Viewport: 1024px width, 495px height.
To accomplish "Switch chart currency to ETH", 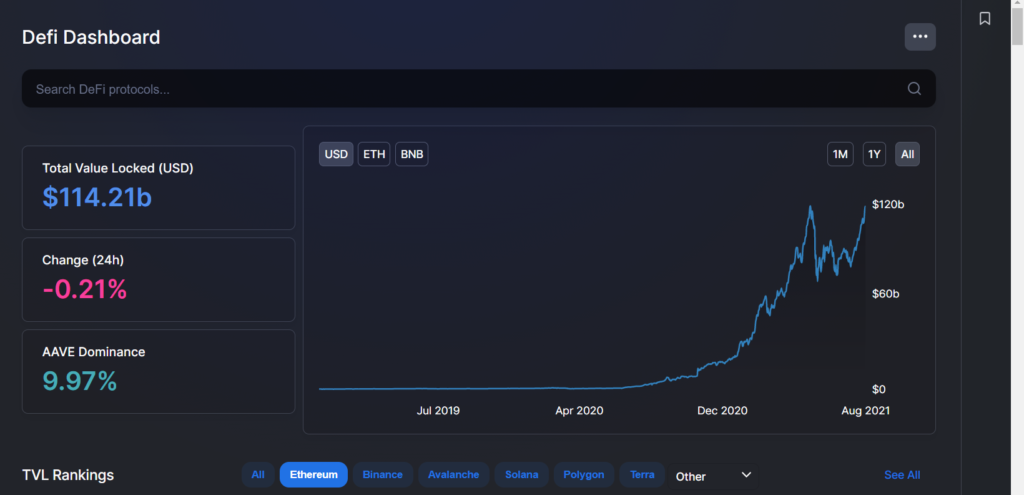I will pos(374,154).
